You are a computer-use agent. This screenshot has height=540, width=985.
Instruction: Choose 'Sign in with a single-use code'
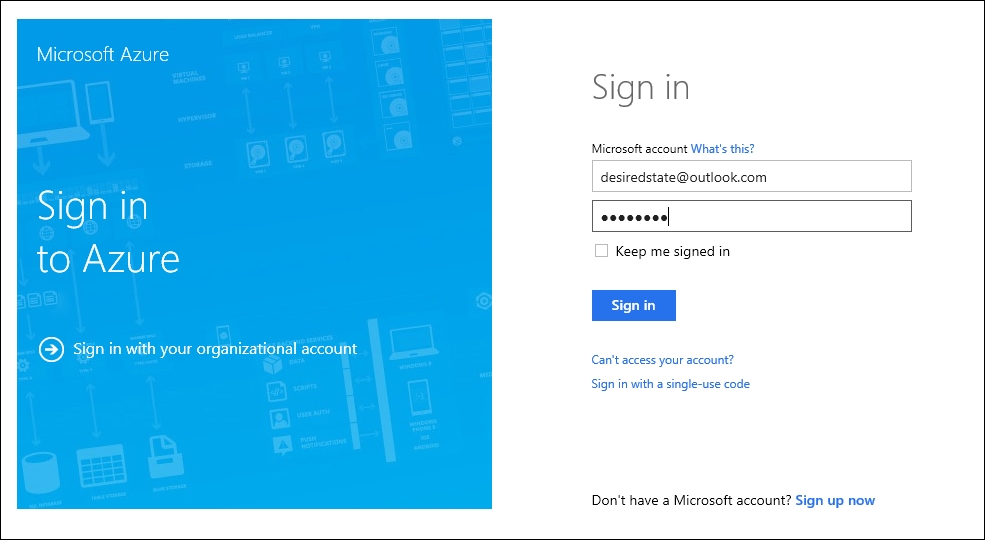coord(670,384)
